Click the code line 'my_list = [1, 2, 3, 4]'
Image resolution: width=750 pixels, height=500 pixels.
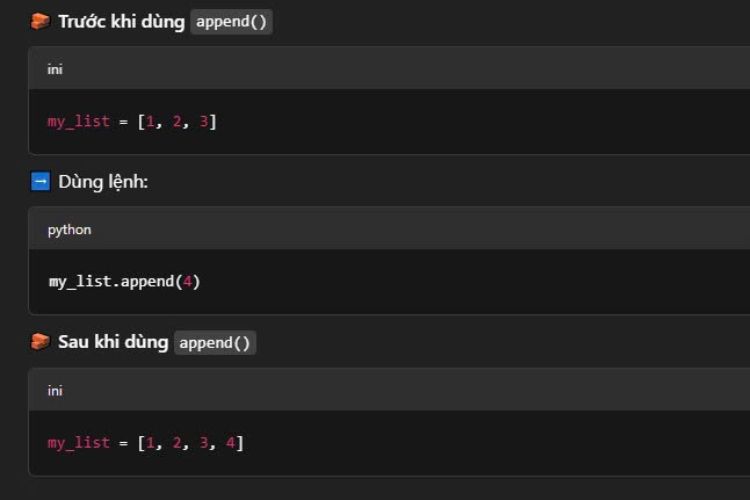pyautogui.click(x=145, y=443)
